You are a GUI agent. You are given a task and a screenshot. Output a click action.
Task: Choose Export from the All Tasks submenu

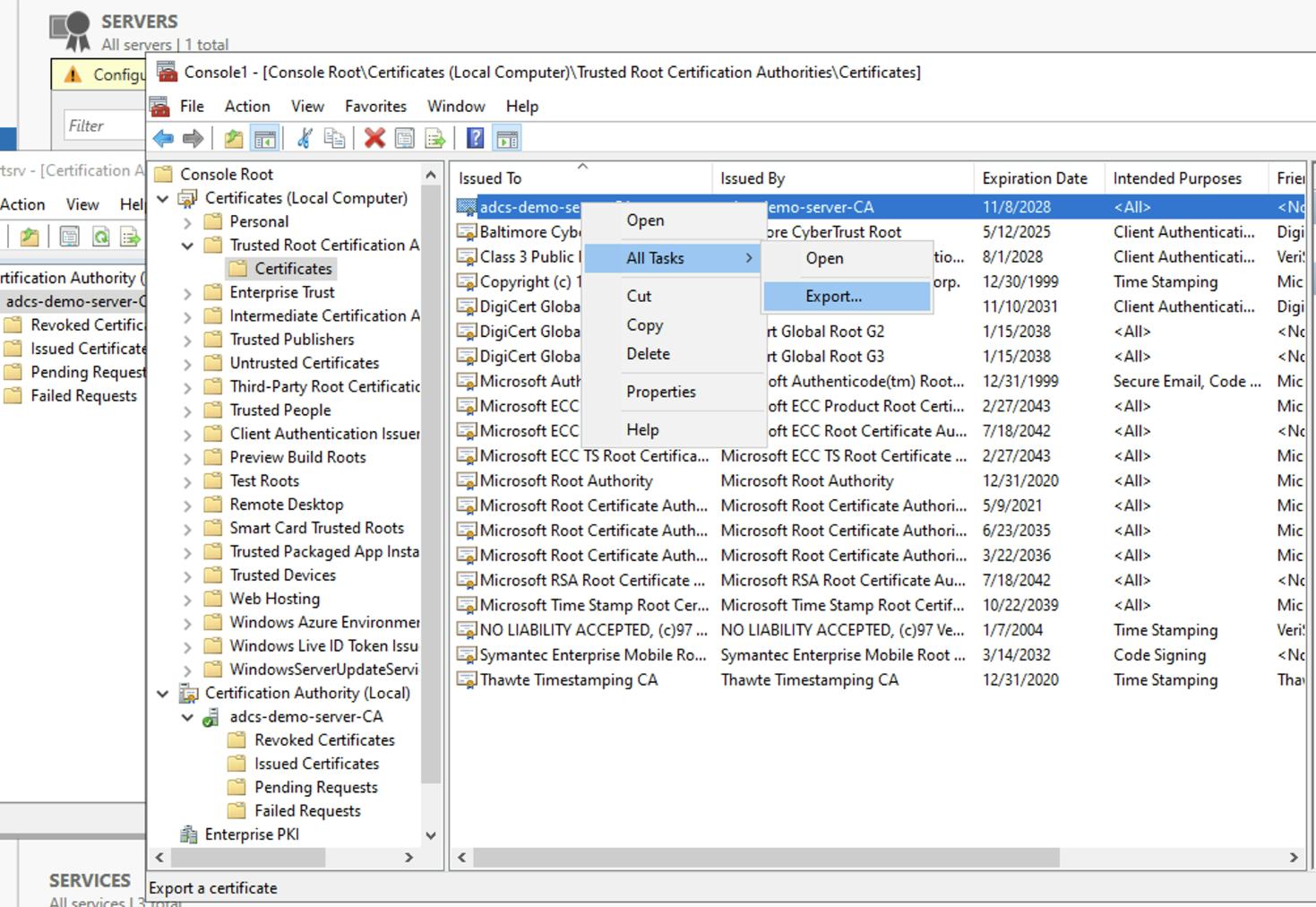(833, 296)
